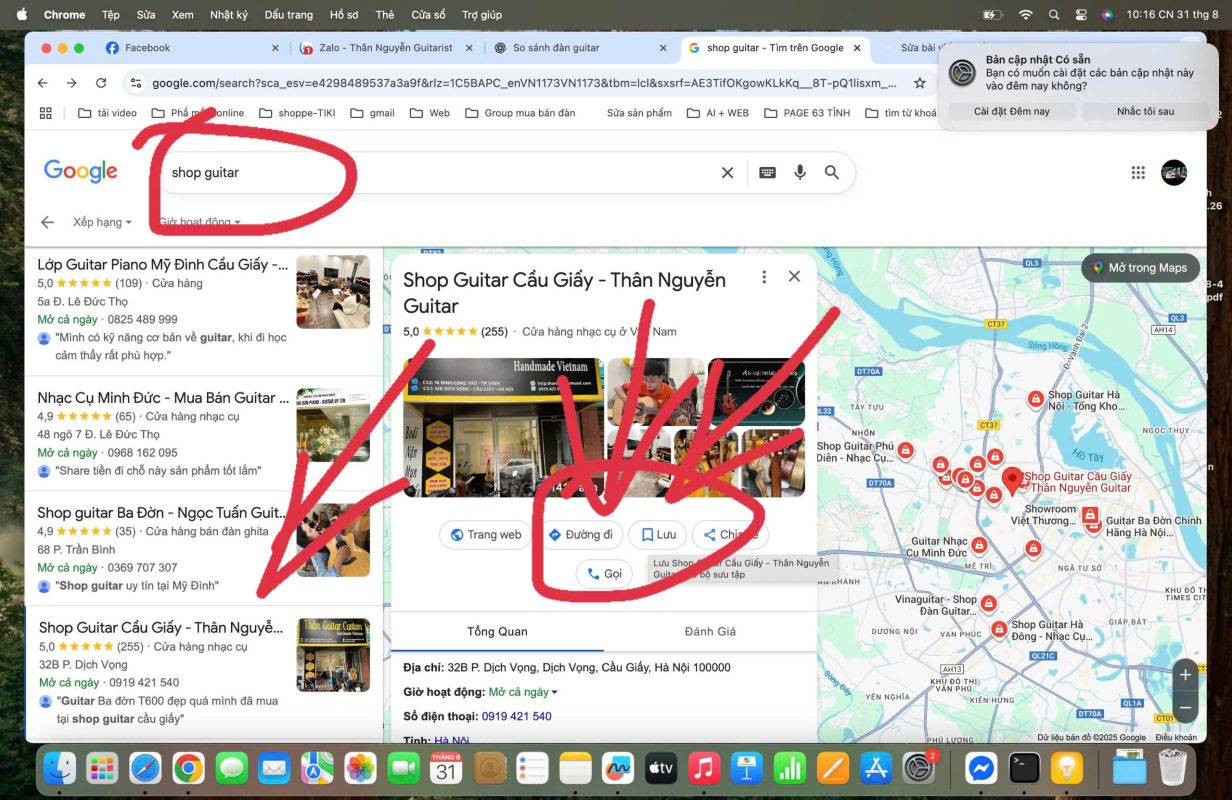
Task: Reload the page in Chrome
Action: click(101, 83)
